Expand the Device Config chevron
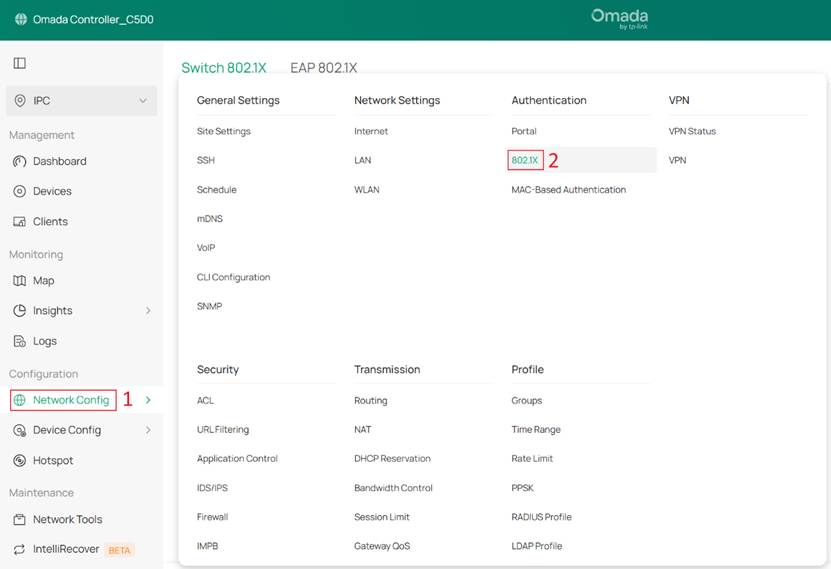The width and height of the screenshot is (831, 569). 148,430
